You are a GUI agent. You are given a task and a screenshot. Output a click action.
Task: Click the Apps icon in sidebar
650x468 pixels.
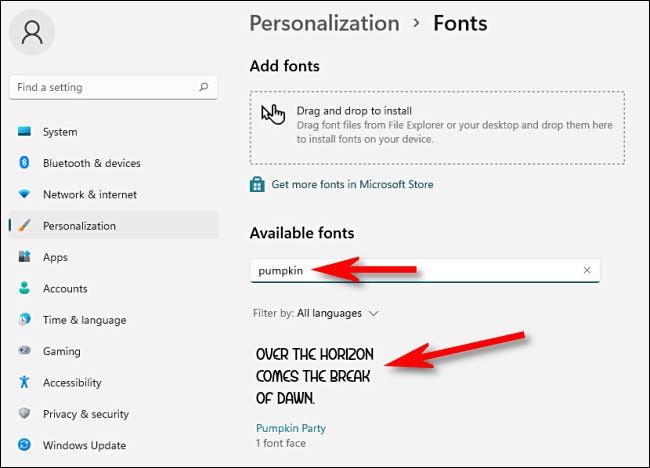24,257
